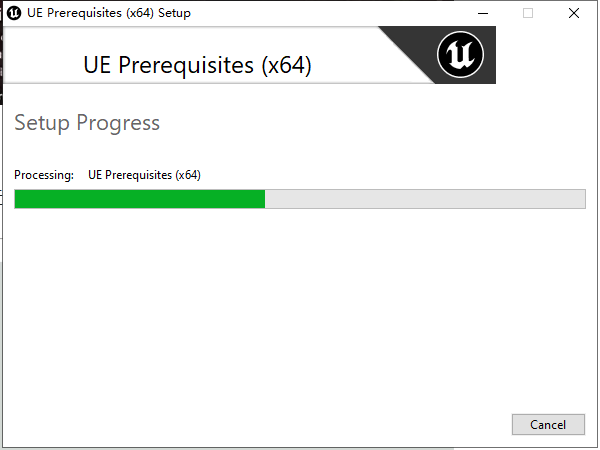
Task: Click the white banner area left of title
Action: pyautogui.click(x=42, y=55)
